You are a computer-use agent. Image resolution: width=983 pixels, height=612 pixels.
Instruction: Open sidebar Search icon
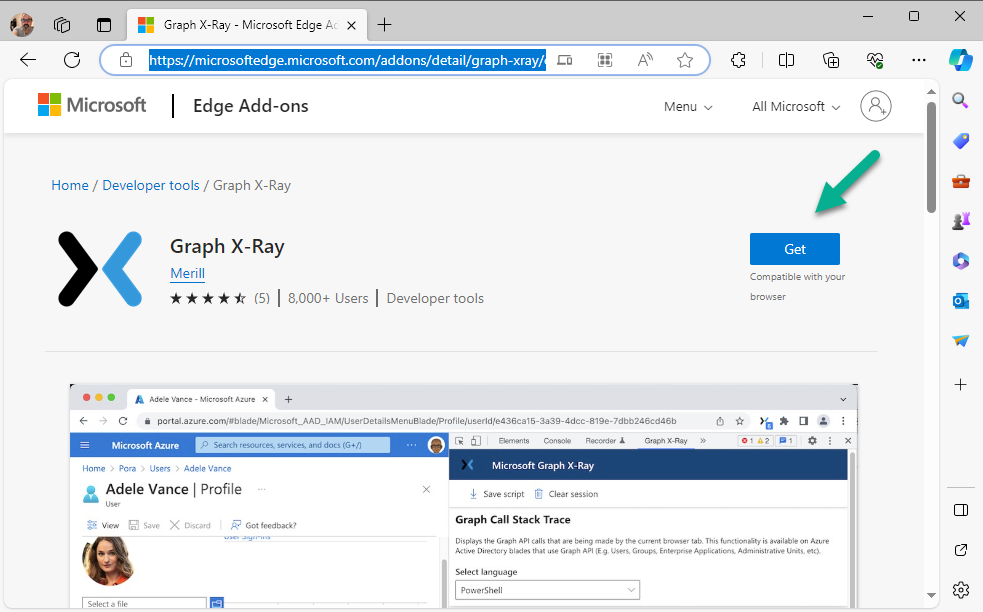960,100
